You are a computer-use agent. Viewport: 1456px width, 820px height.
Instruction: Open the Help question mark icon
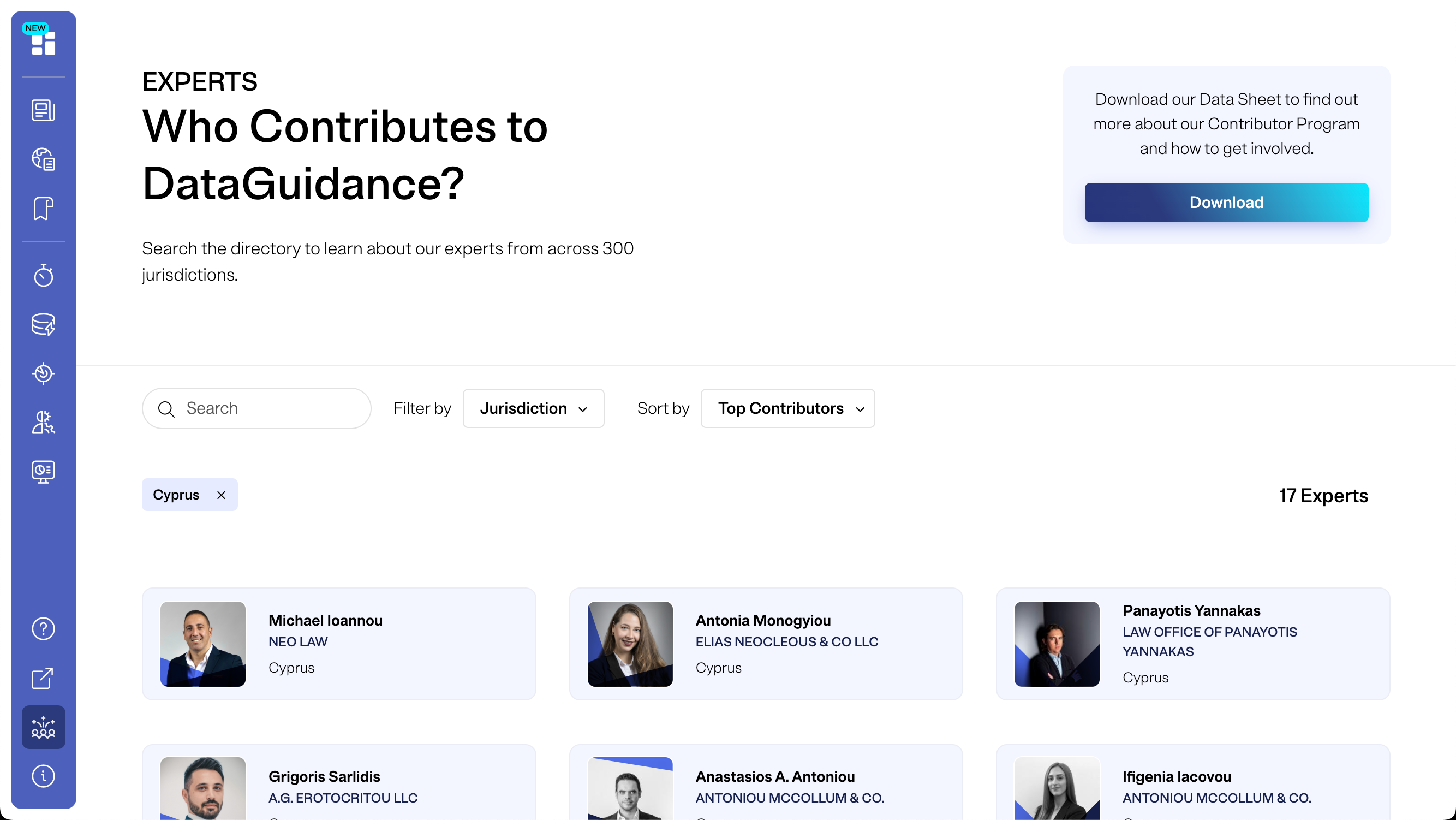click(x=44, y=628)
